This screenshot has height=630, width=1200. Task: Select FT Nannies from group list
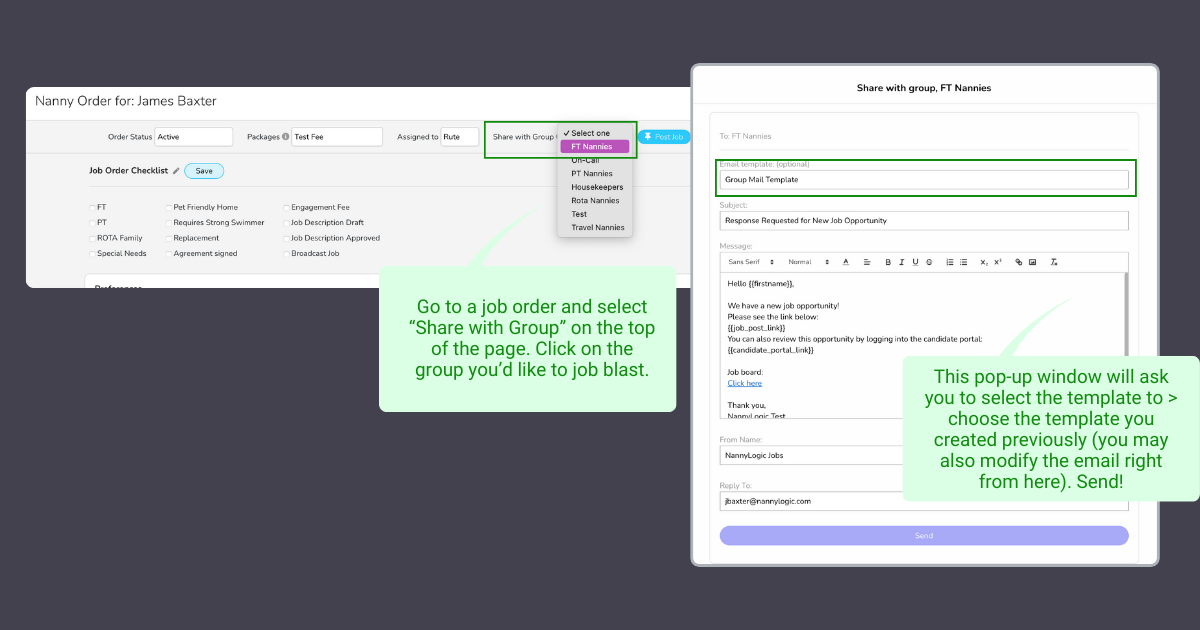pyautogui.click(x=594, y=146)
